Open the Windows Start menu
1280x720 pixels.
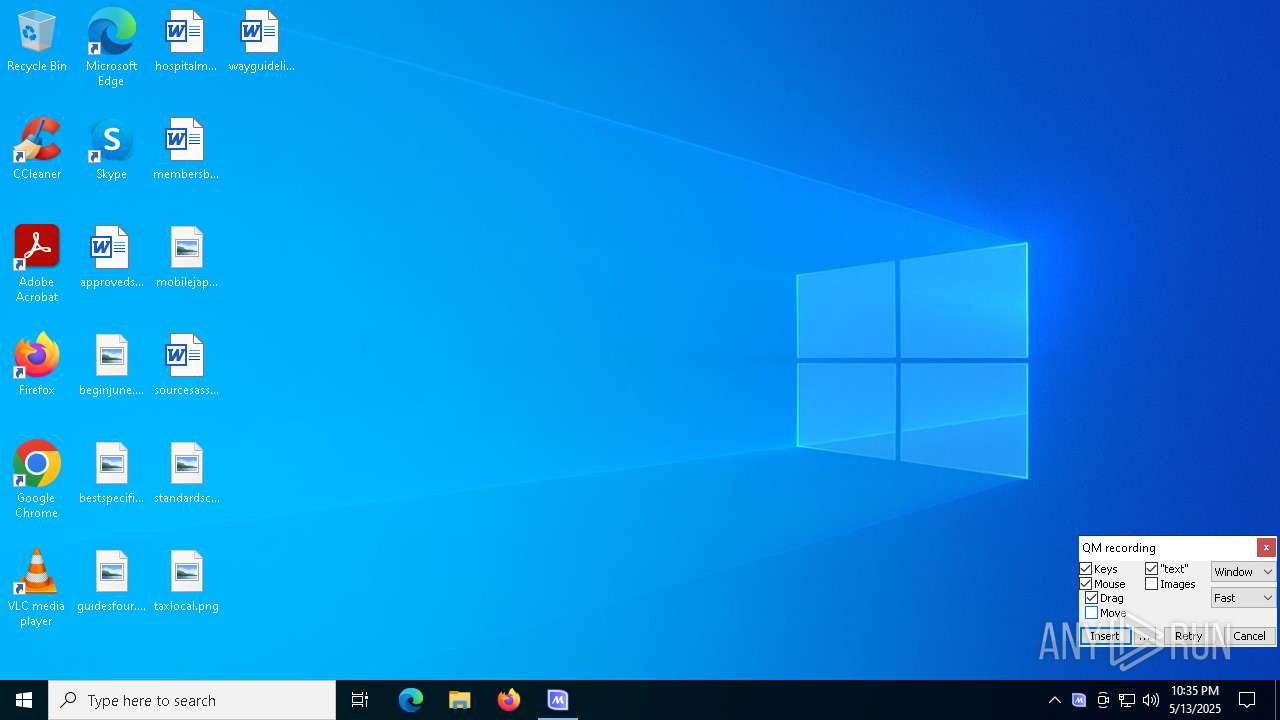pyautogui.click(x=24, y=700)
